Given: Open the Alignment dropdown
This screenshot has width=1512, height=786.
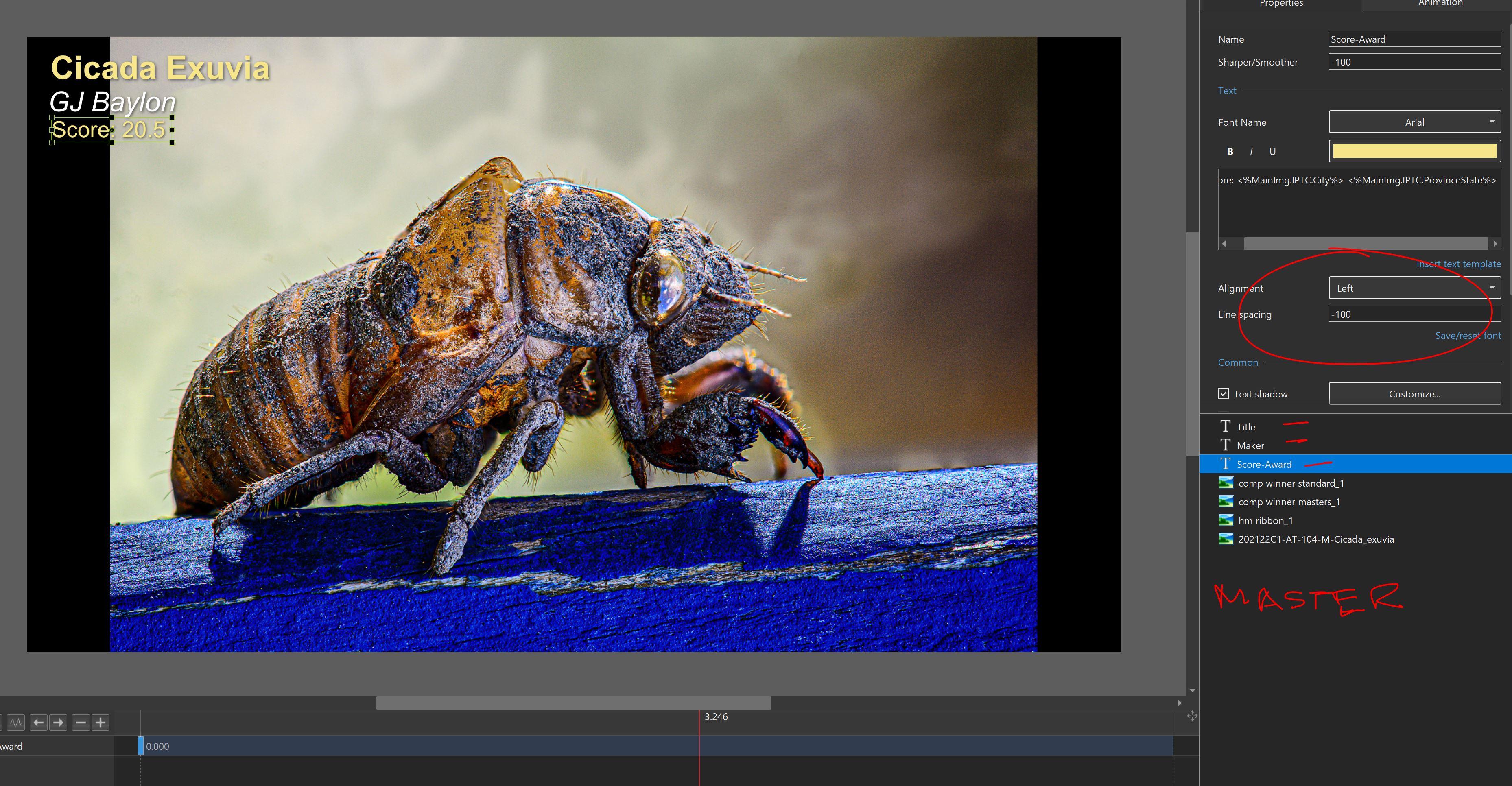Looking at the screenshot, I should [1414, 288].
